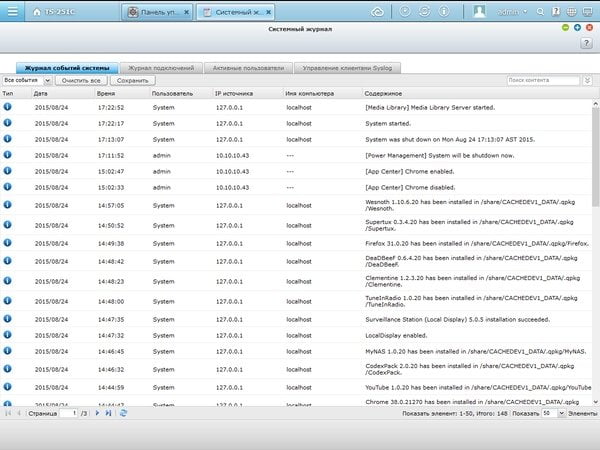Select TuneInRadio 1.0.20 installed entry
This screenshot has width=600, height=450.
pyautogui.click(x=296, y=301)
